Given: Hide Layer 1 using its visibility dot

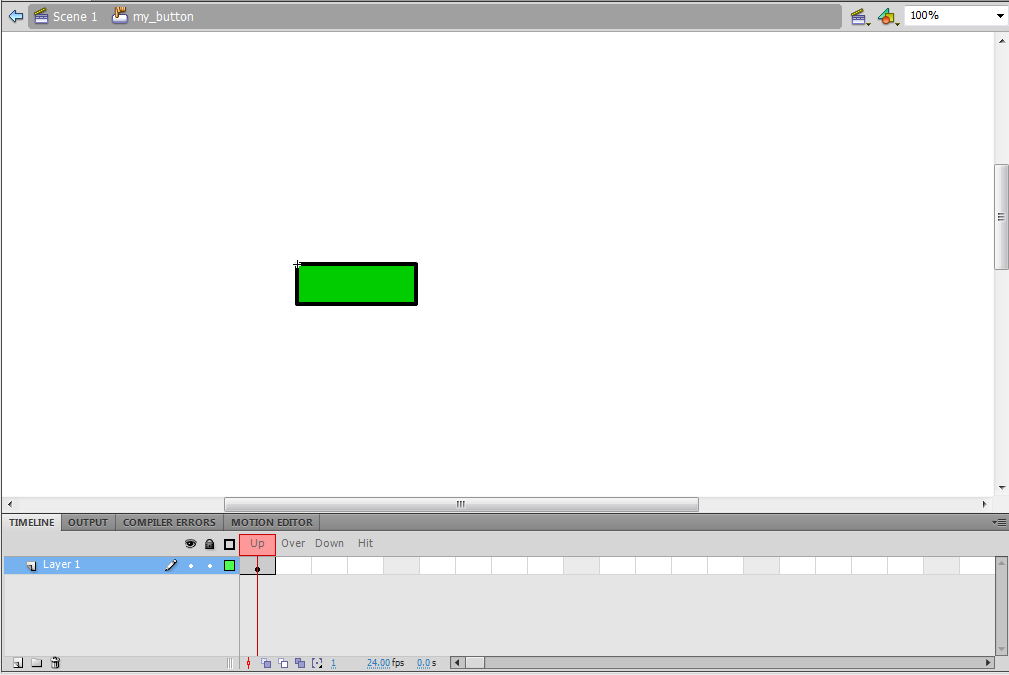Looking at the screenshot, I should pos(190,566).
